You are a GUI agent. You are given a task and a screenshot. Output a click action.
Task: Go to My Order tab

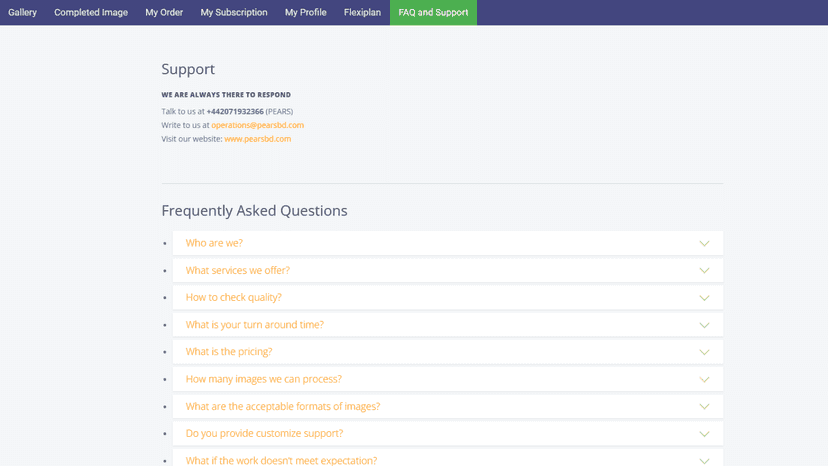click(164, 12)
